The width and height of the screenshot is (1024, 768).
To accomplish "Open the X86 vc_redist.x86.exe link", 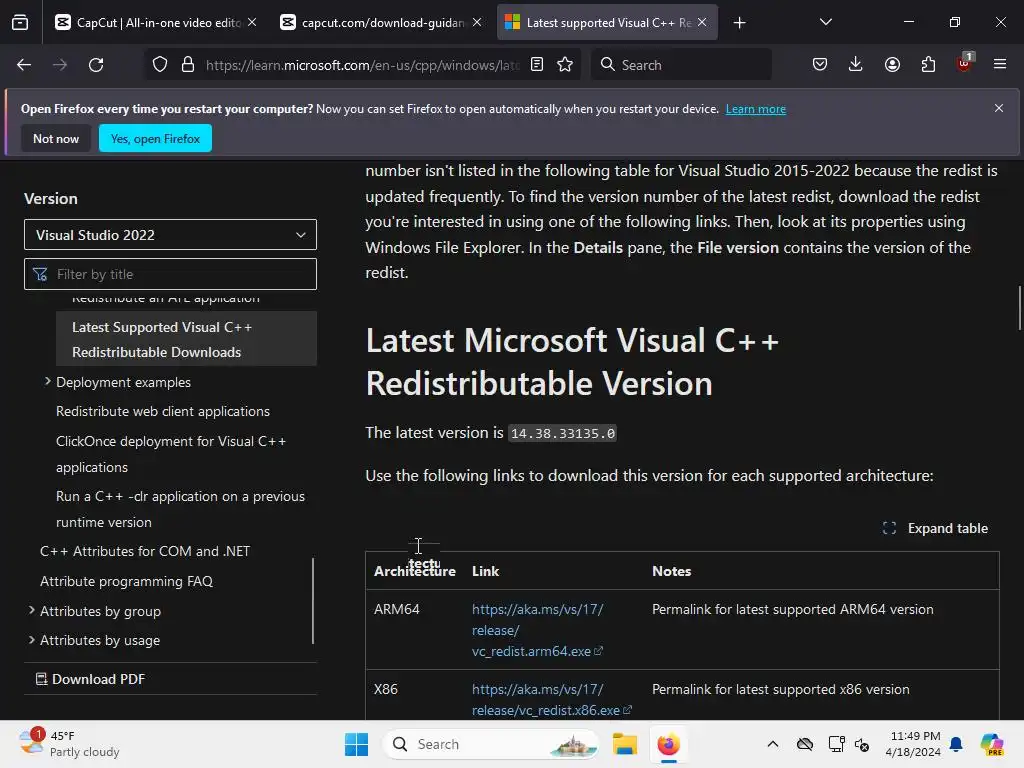I will [552, 699].
